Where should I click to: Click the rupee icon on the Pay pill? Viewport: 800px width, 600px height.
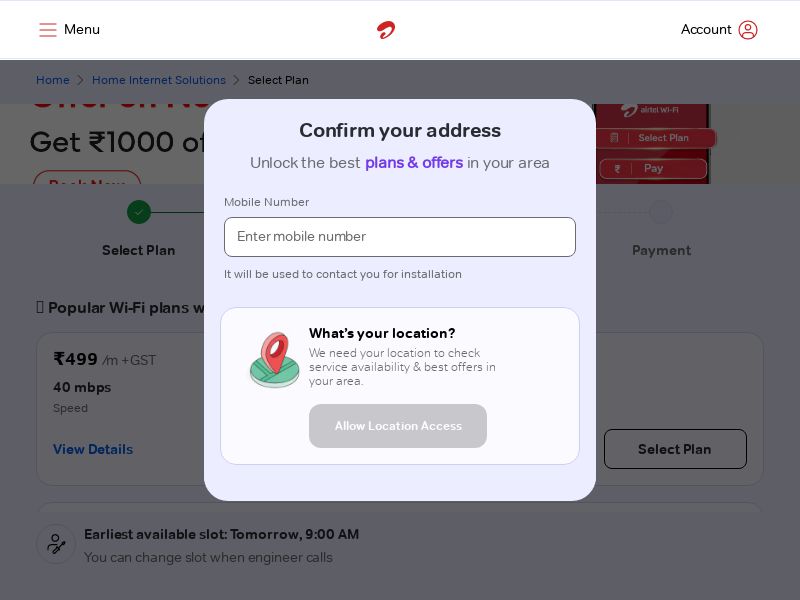pos(617,169)
